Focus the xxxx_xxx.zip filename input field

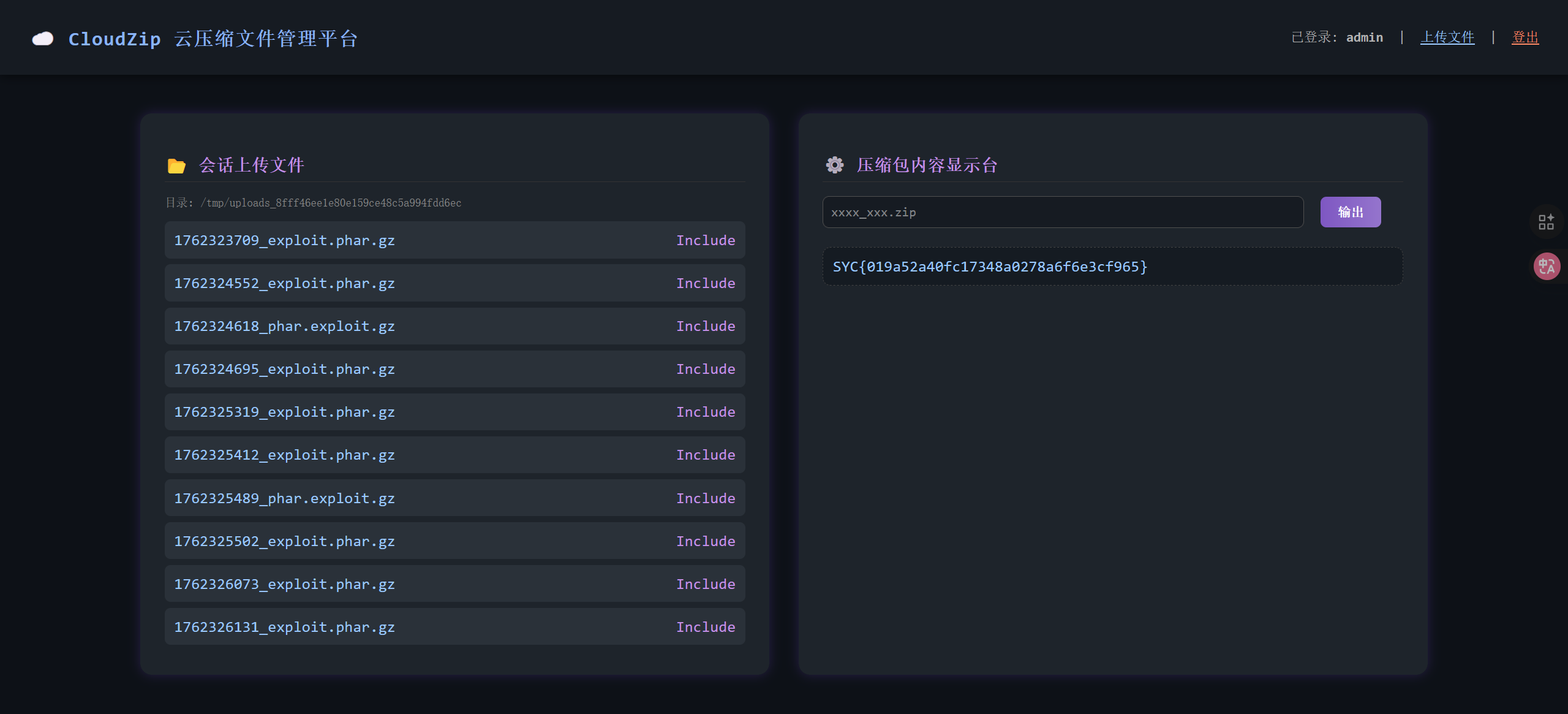pos(1063,212)
